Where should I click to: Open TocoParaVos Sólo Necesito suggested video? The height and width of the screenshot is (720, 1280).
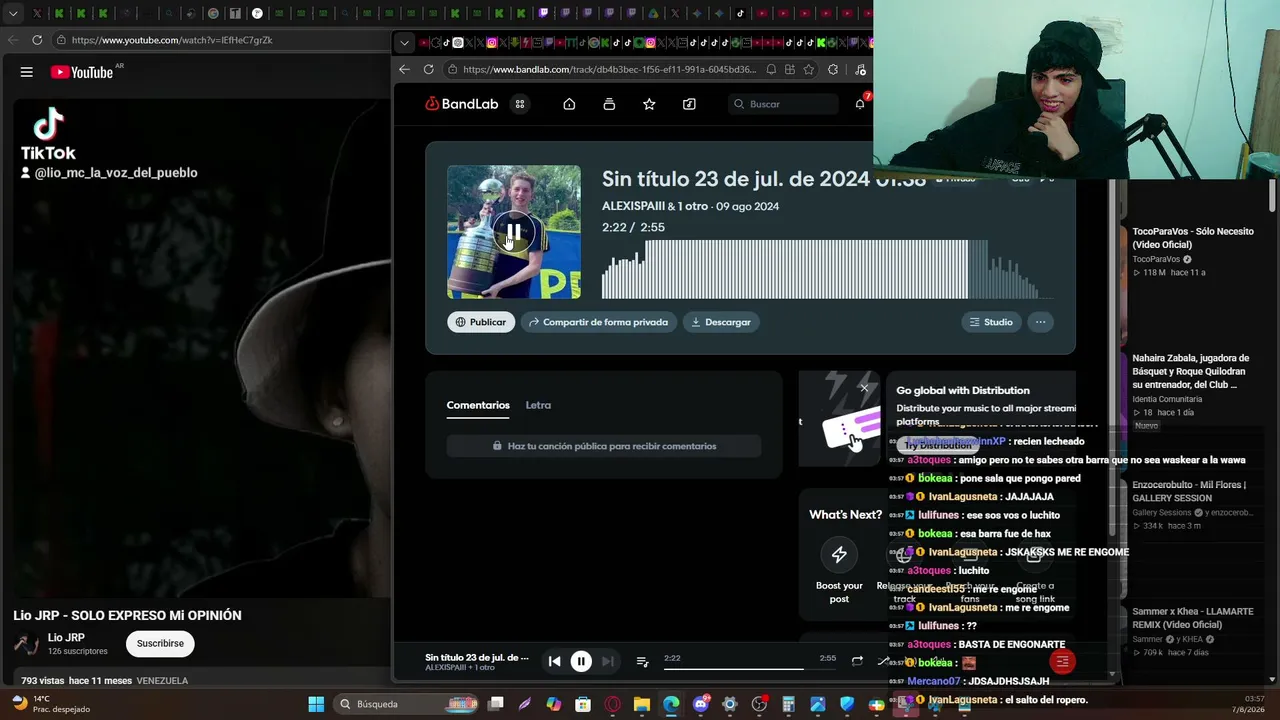[x=1193, y=237]
